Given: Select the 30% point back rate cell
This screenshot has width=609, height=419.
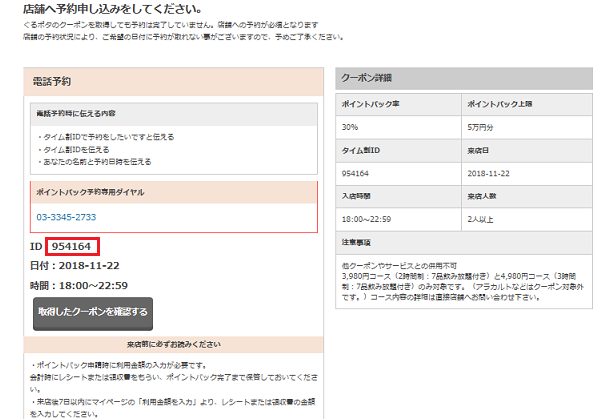Looking at the screenshot, I should pyautogui.click(x=398, y=127).
